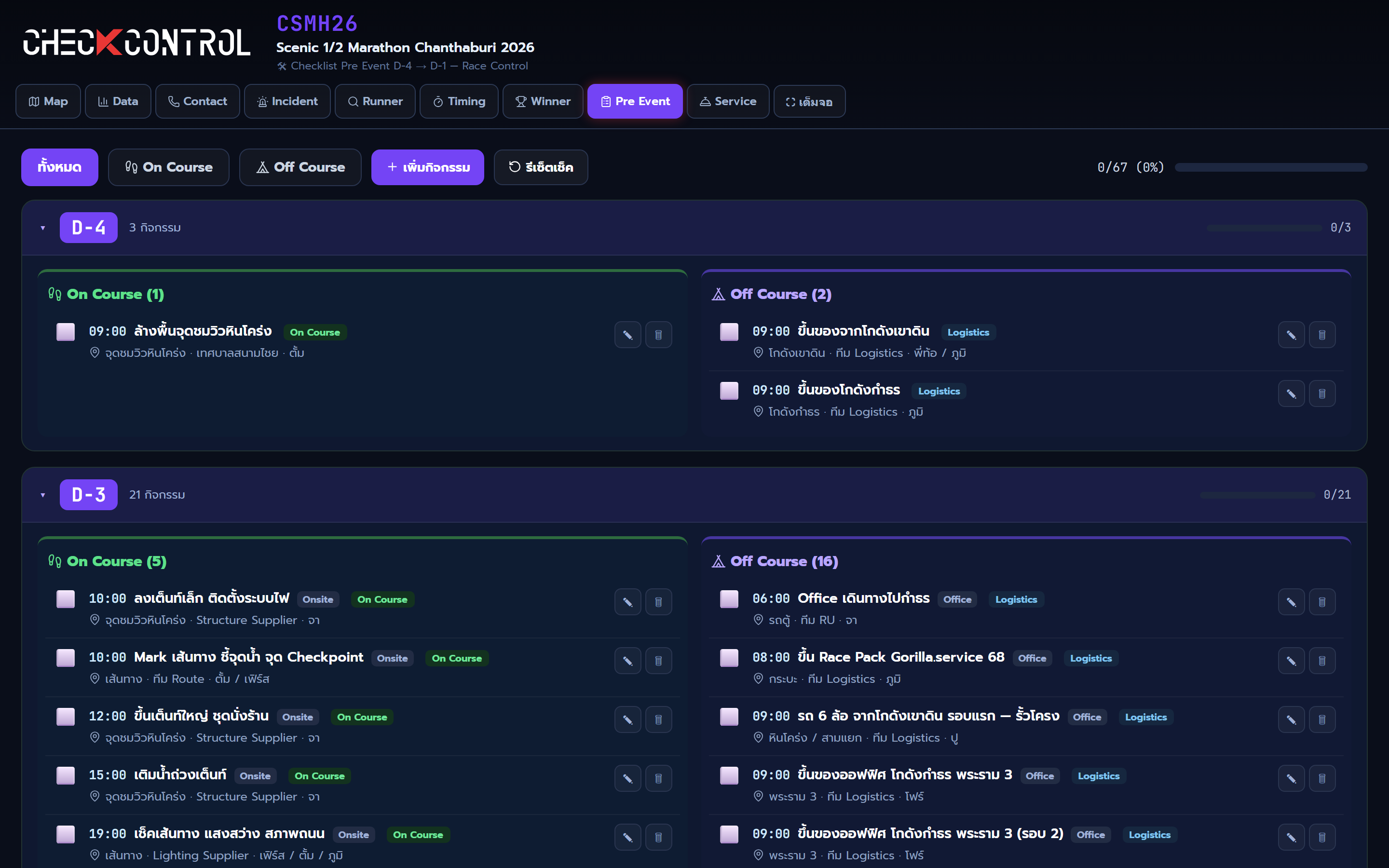Viewport: 1389px width, 868px height.
Task: Delete the Race Pack Gorilla.service 68 task
Action: 1322,661
